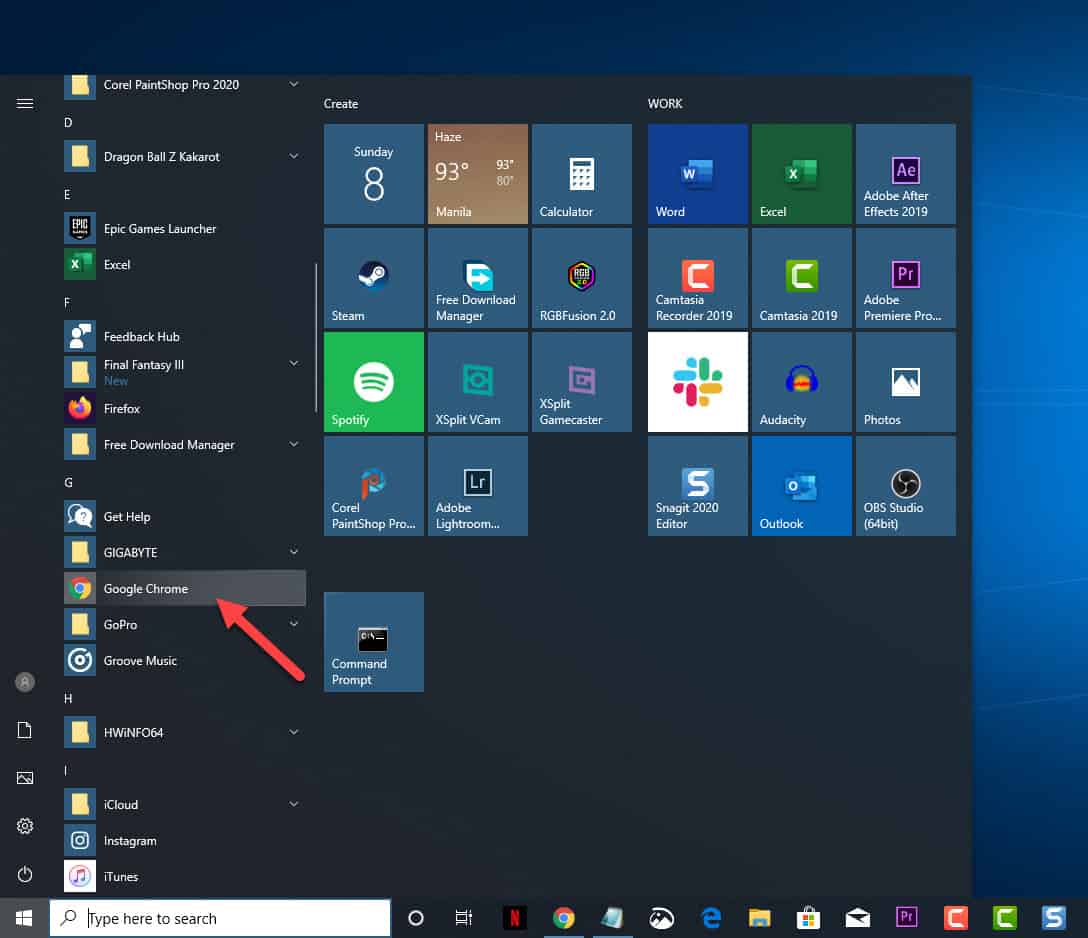This screenshot has width=1088, height=938.
Task: Launch Audacity tile
Action: tap(801, 382)
